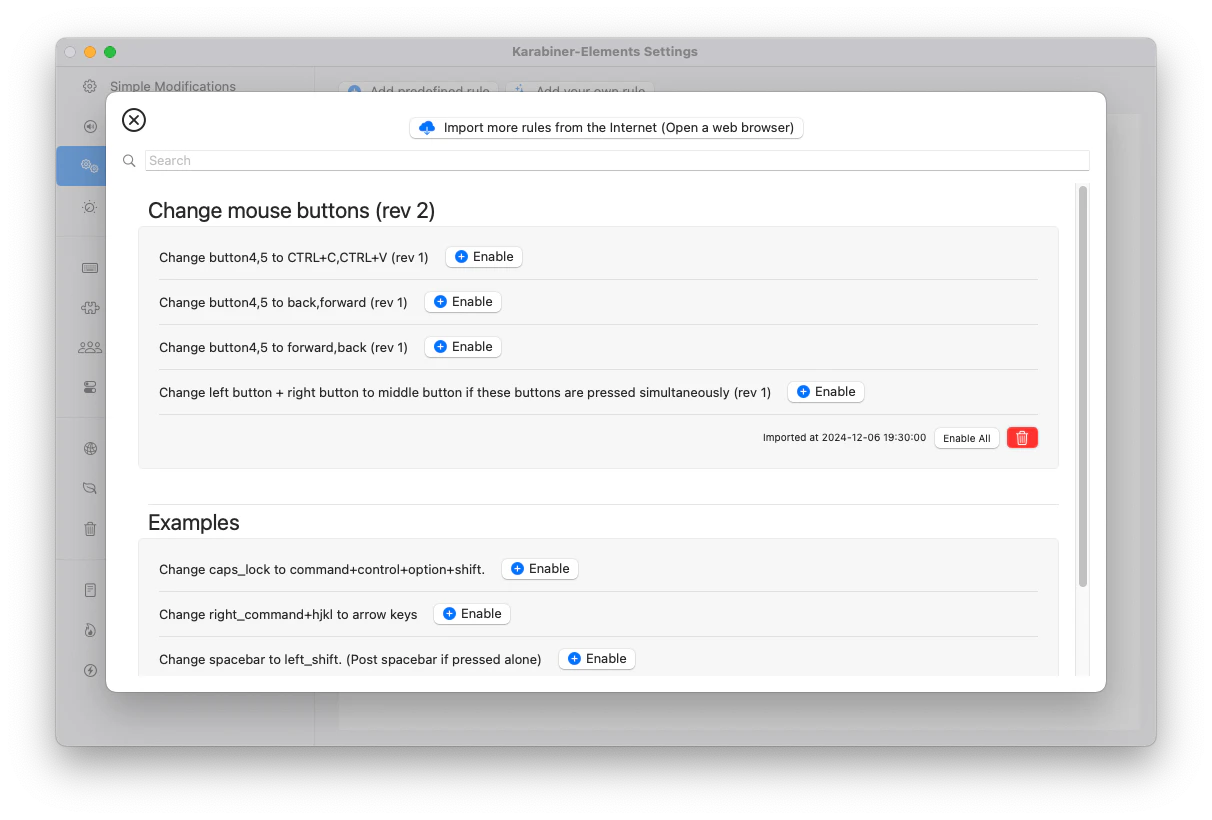Click plus icon for caps_lock rule
Screen dimensions: 1212x820
click(x=517, y=569)
